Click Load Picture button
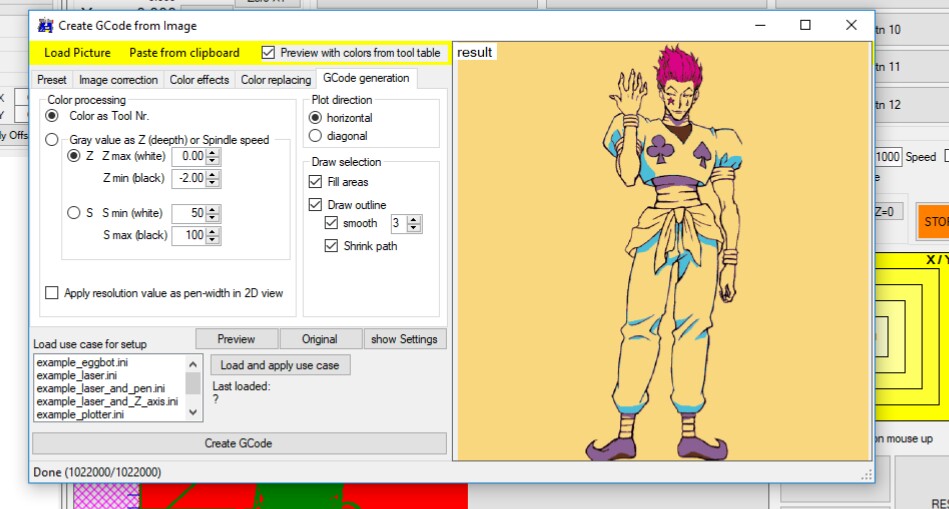Viewport: 949px width, 509px height. click(77, 53)
